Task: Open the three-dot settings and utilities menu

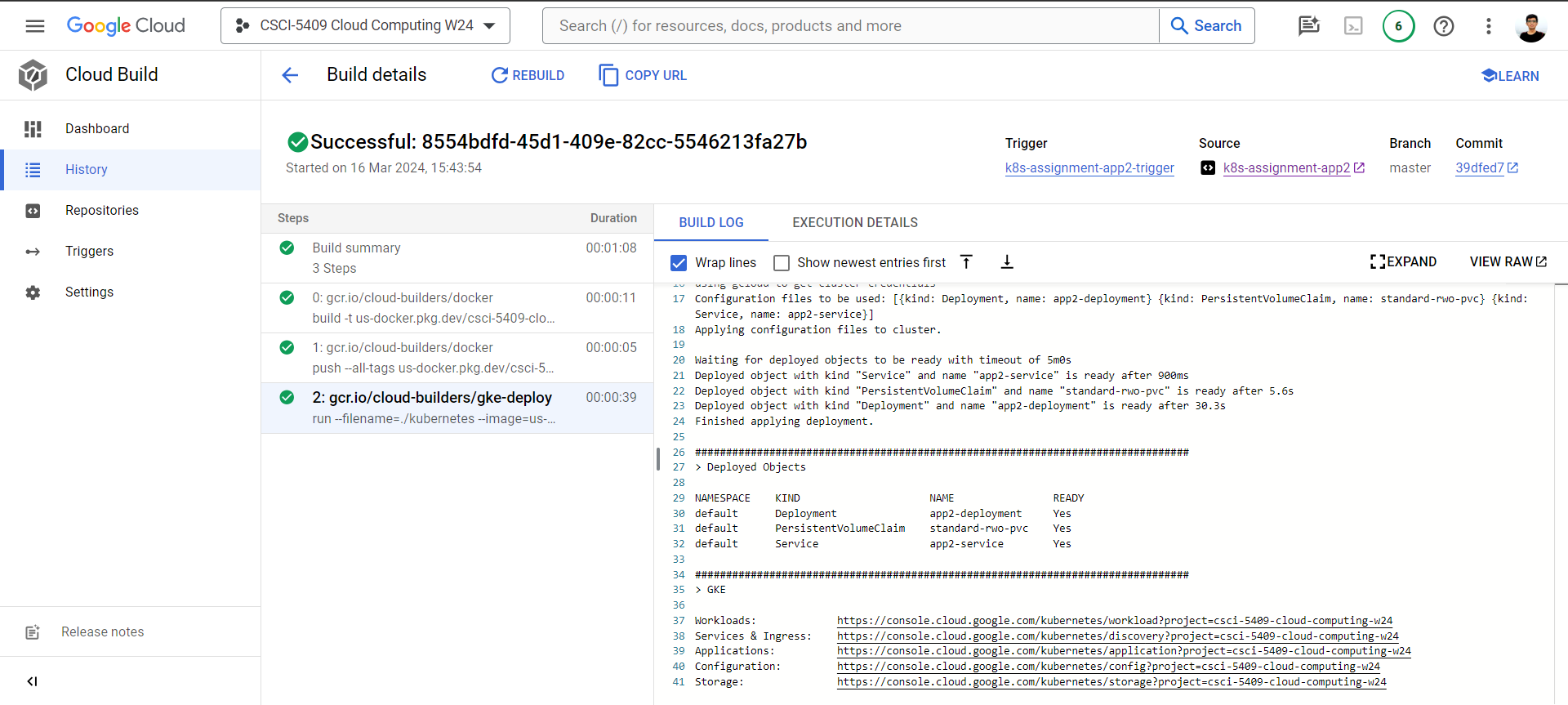Action: (1489, 26)
